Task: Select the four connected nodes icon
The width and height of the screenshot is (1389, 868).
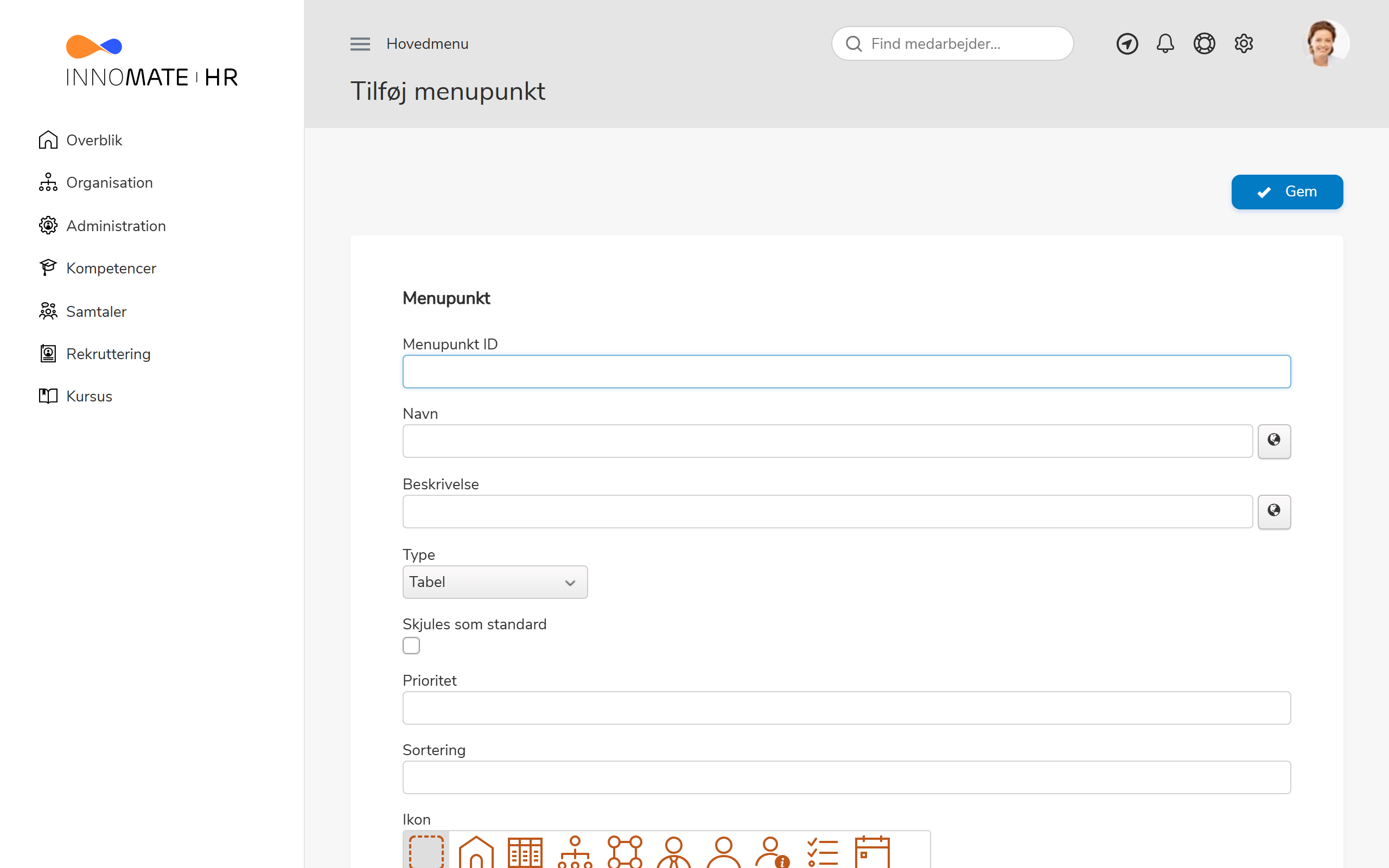Action: (x=625, y=852)
